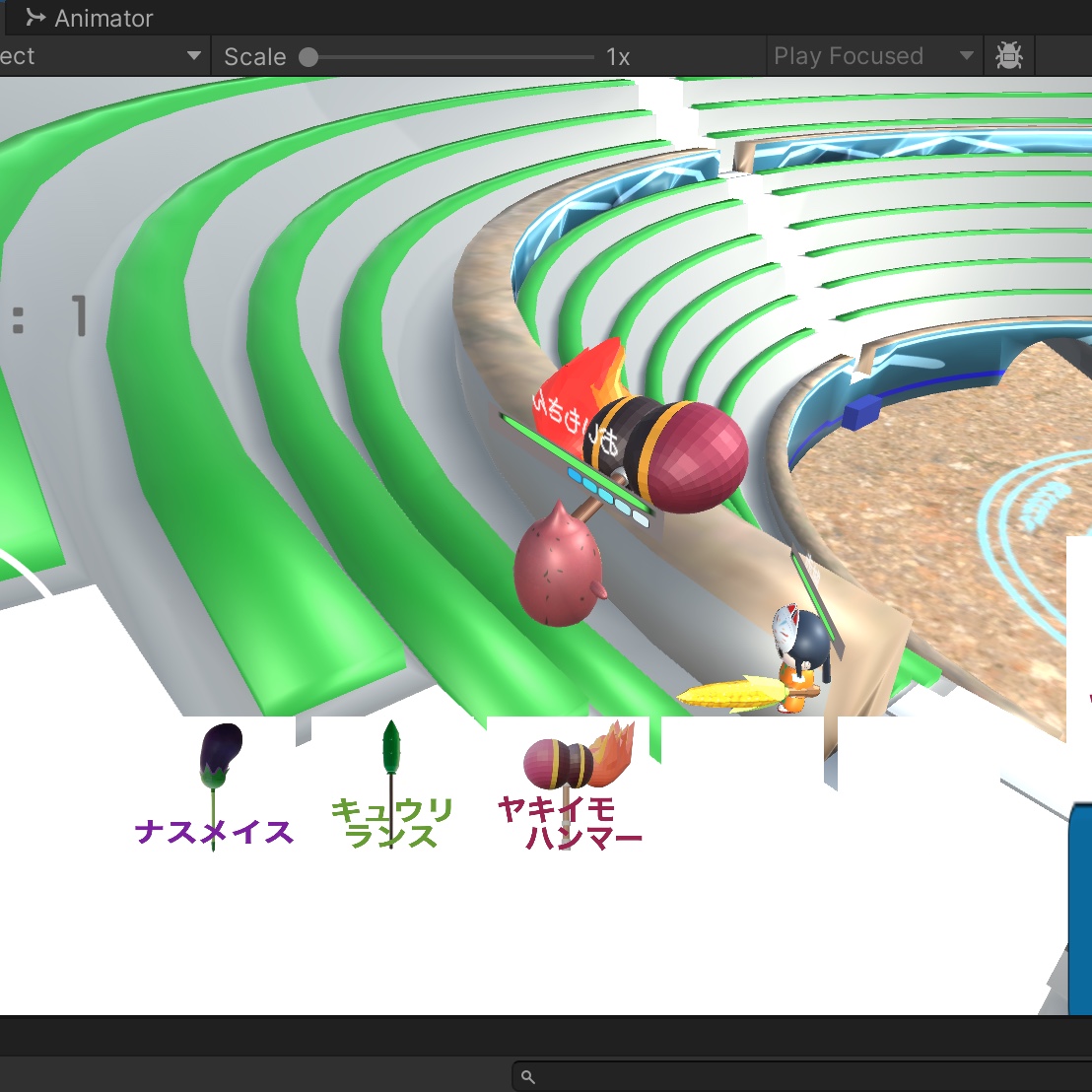Click the Scale slider handle
The image size is (1092, 1092).
pyautogui.click(x=308, y=57)
